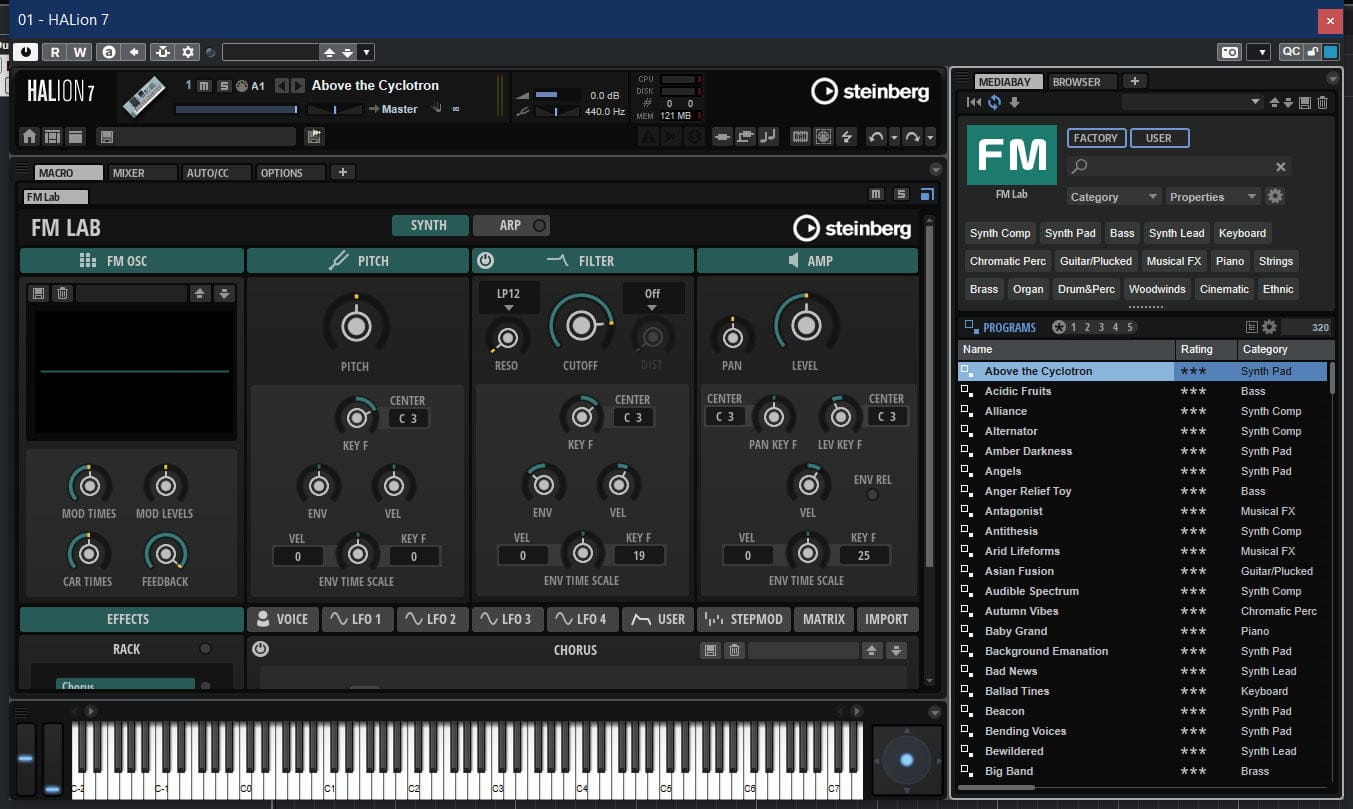Click the Programs list settings gear
This screenshot has width=1353, height=809.
coord(1269,327)
